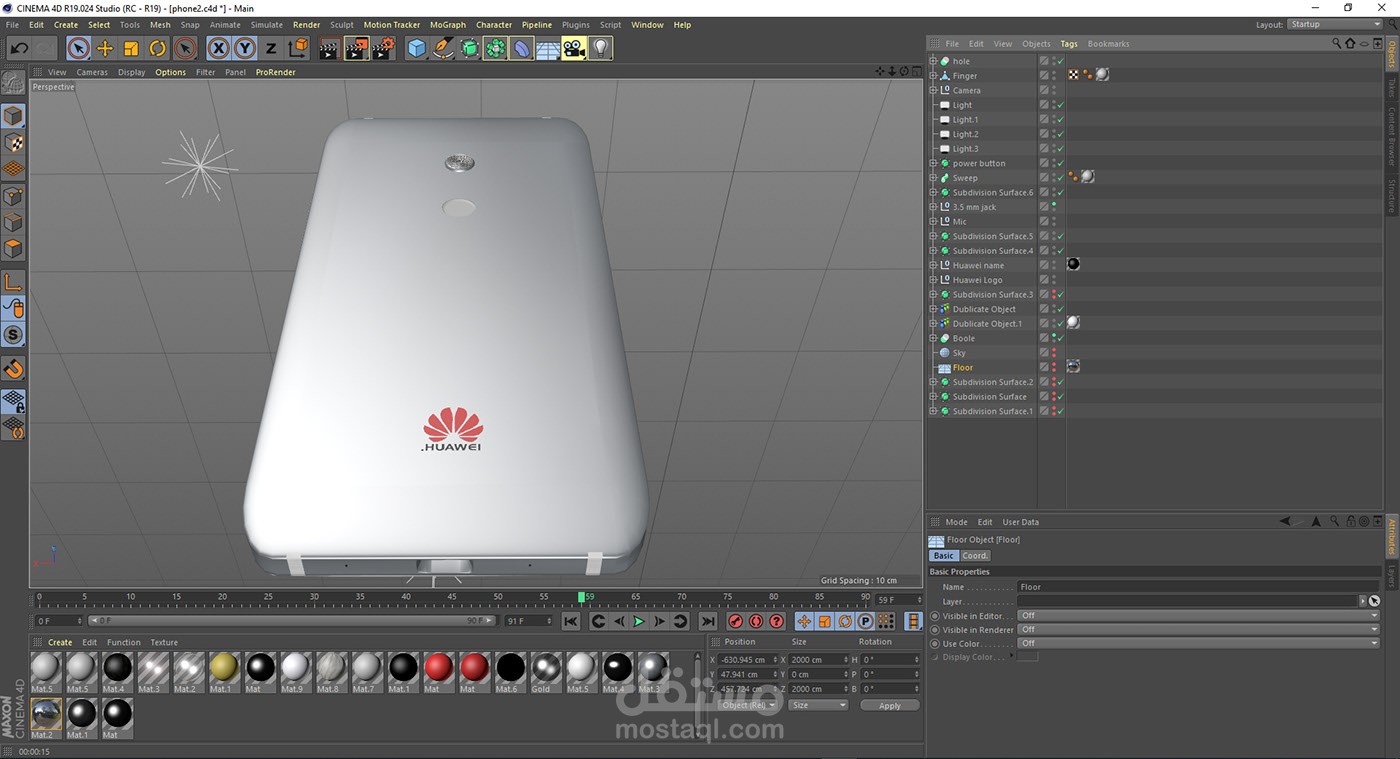Open the Simulate menu
The width and height of the screenshot is (1400, 759).
[266, 25]
